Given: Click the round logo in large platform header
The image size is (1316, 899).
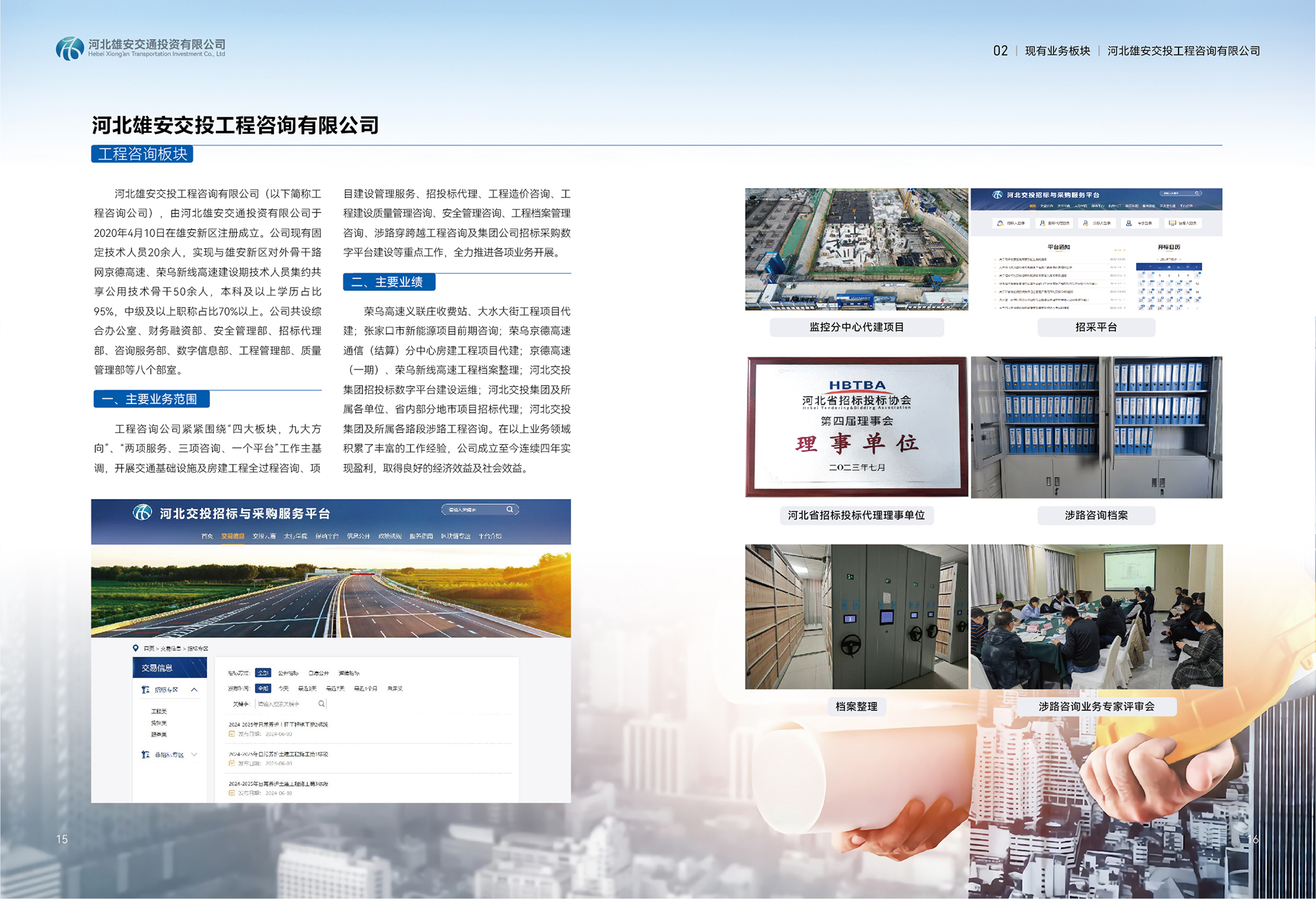Looking at the screenshot, I should [x=142, y=513].
